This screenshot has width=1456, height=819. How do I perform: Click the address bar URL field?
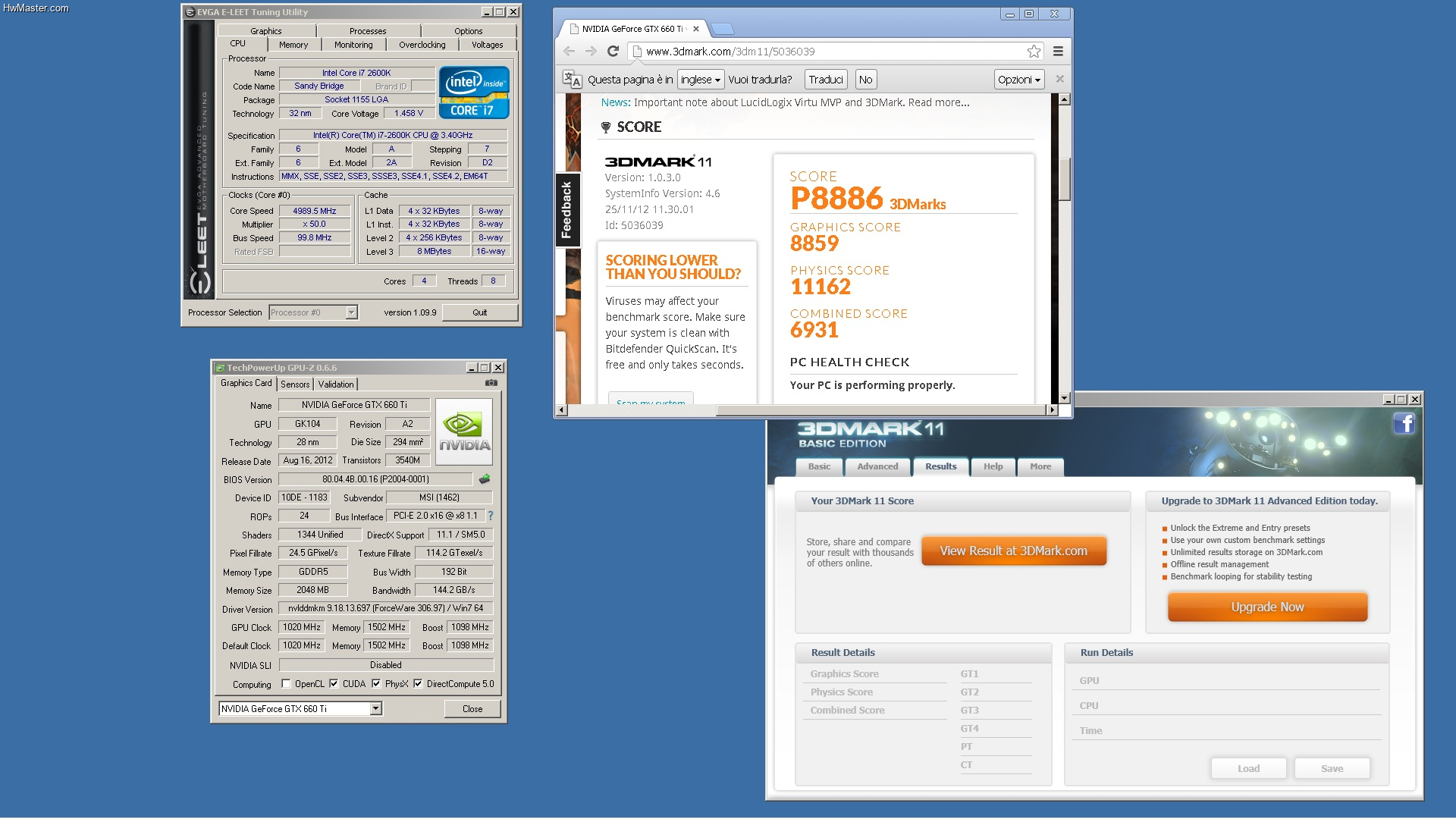tap(834, 52)
